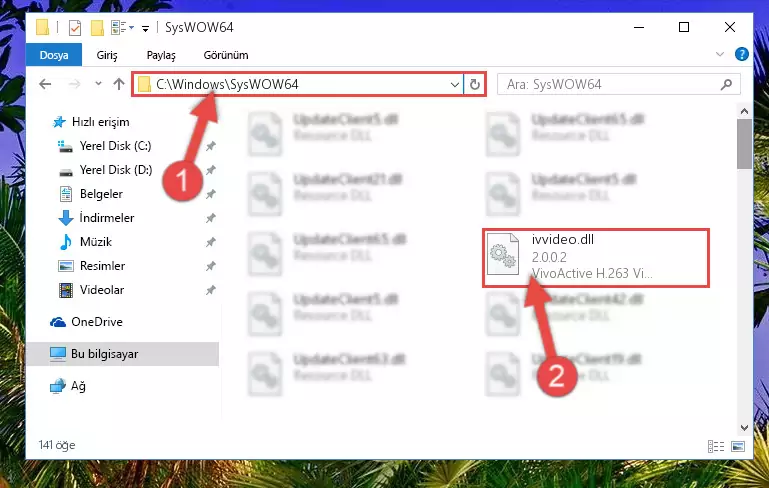Viewport: 769px width, 488px height.
Task: Open the Customize Quick Access Toolbar dropdown arrow
Action: click(145, 29)
